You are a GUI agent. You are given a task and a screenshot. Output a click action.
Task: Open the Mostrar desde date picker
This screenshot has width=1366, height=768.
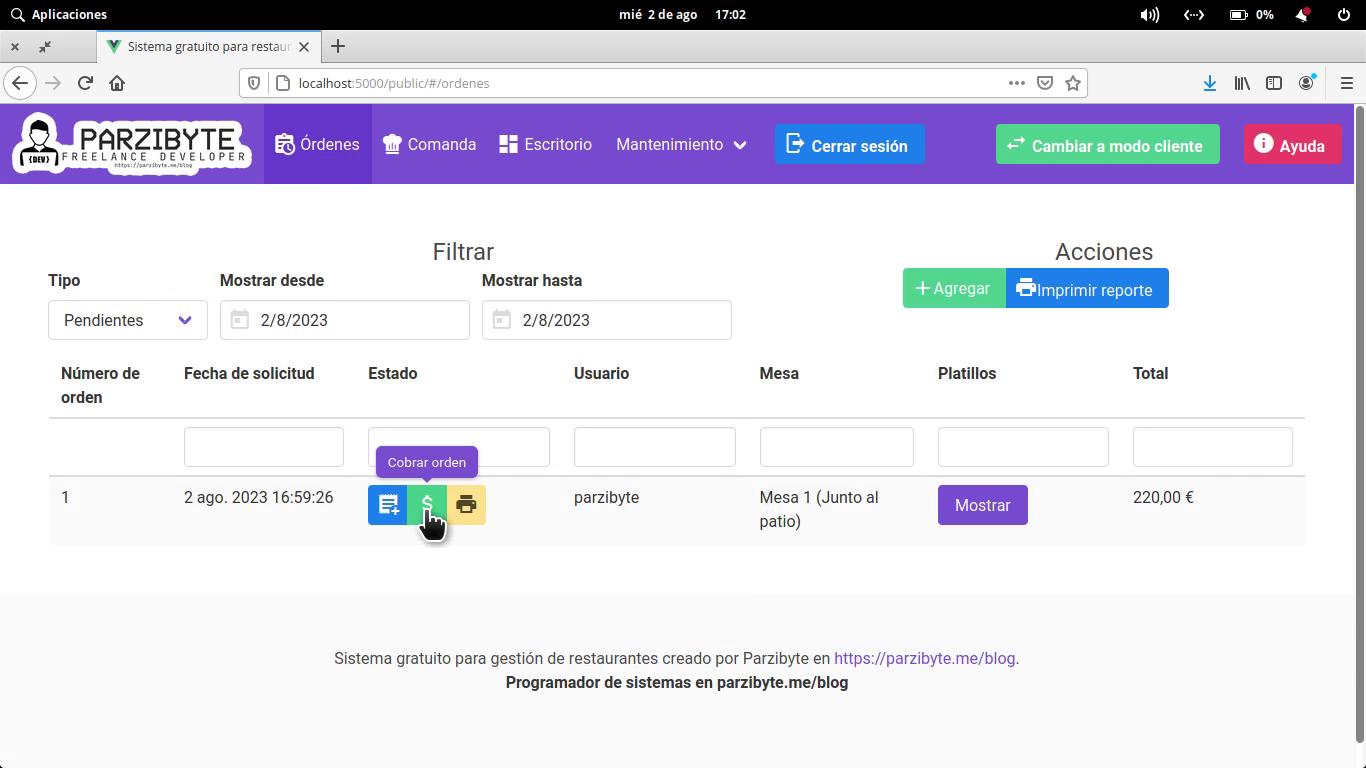345,320
